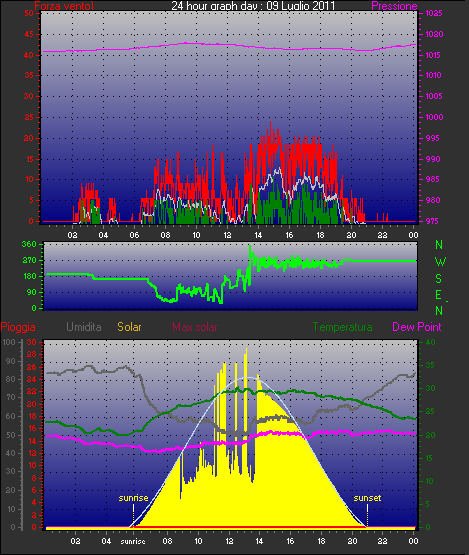Viewport: 469px width, 555px height.
Task: Click wind direction axis value 180
Action: tap(29, 276)
